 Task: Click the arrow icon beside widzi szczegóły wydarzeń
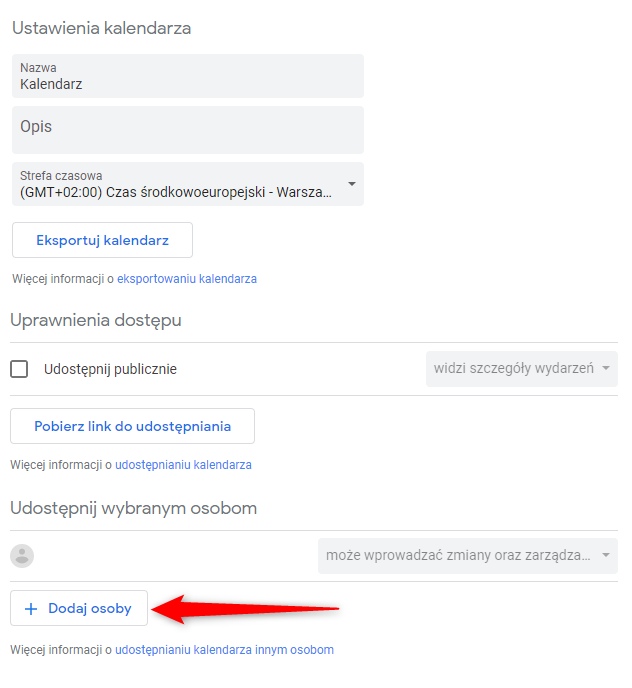click(606, 368)
